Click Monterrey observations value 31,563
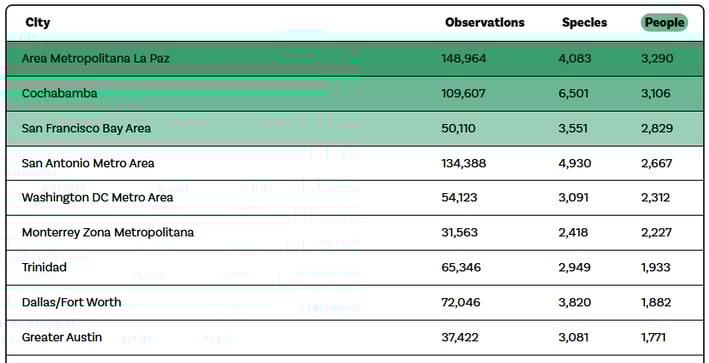 pos(459,233)
